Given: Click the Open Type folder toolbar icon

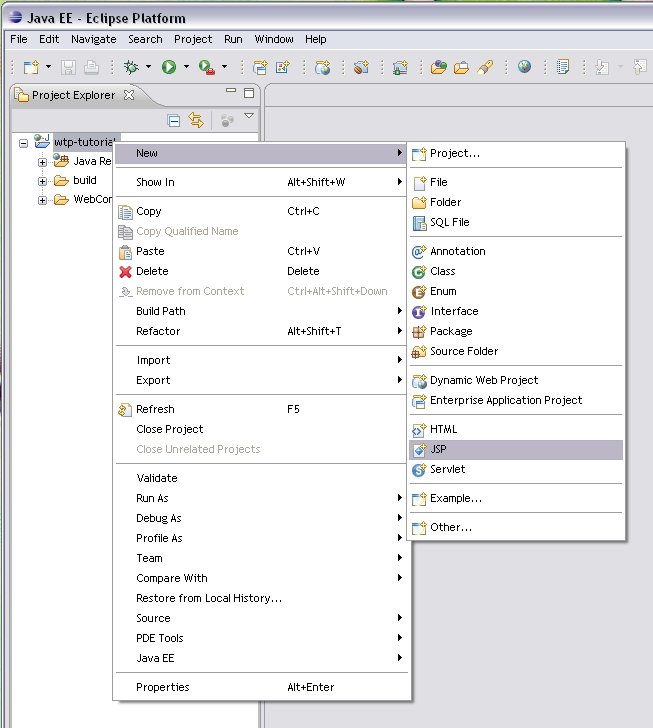Looking at the screenshot, I should pyautogui.click(x=438, y=67).
